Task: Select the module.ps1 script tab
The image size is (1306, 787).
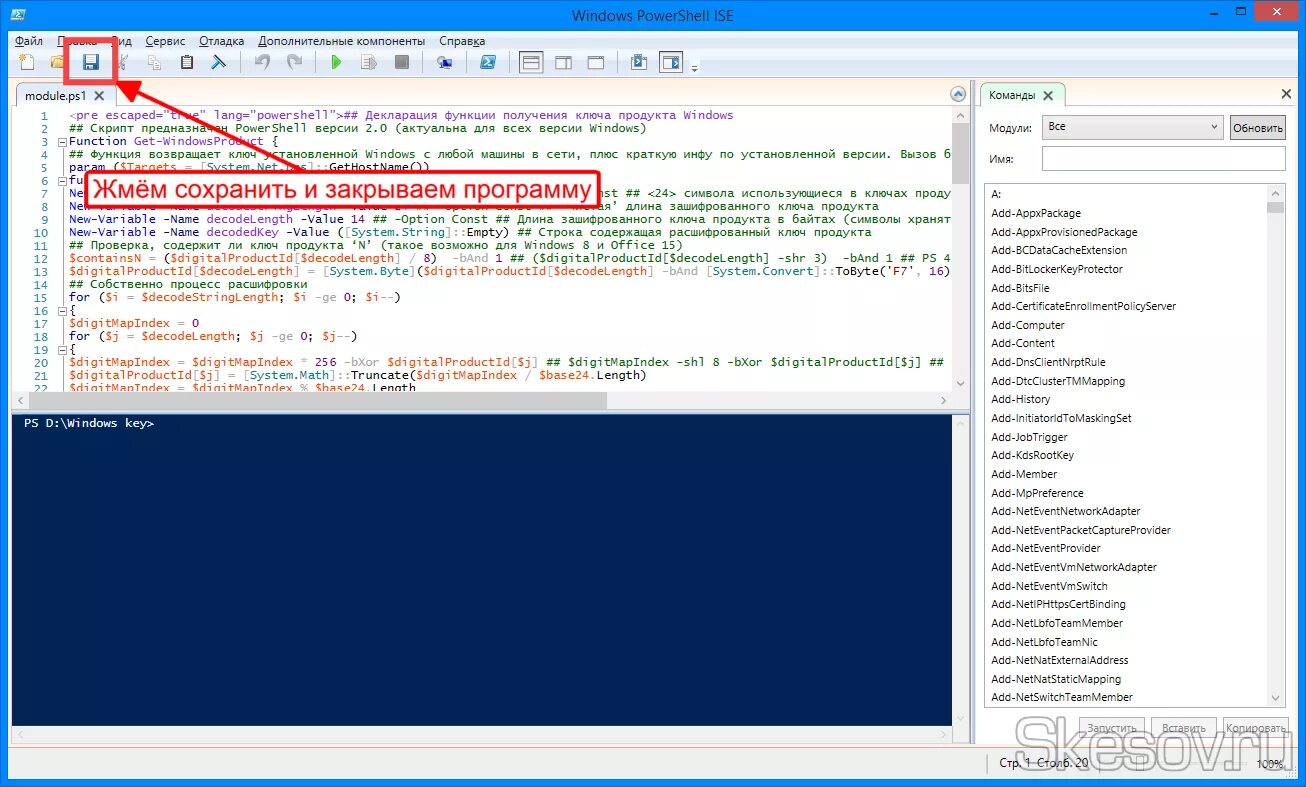Action: tap(56, 96)
